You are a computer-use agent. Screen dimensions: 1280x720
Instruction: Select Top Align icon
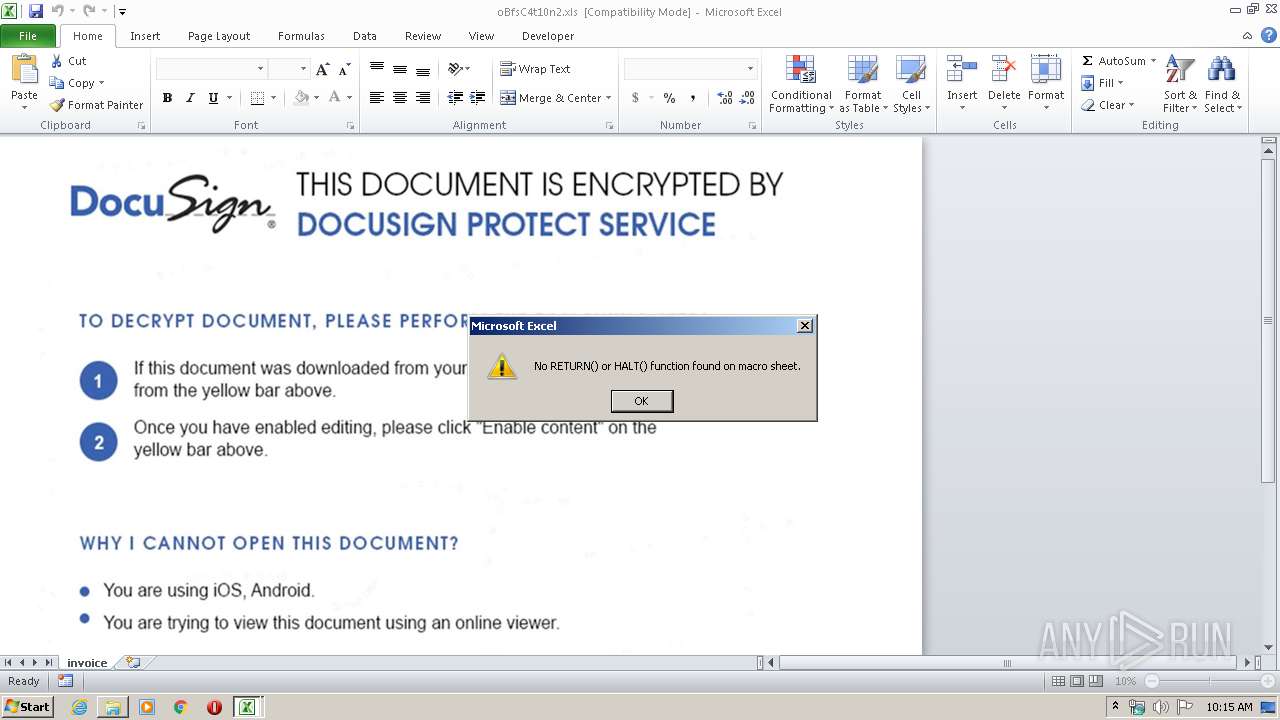[x=377, y=69]
